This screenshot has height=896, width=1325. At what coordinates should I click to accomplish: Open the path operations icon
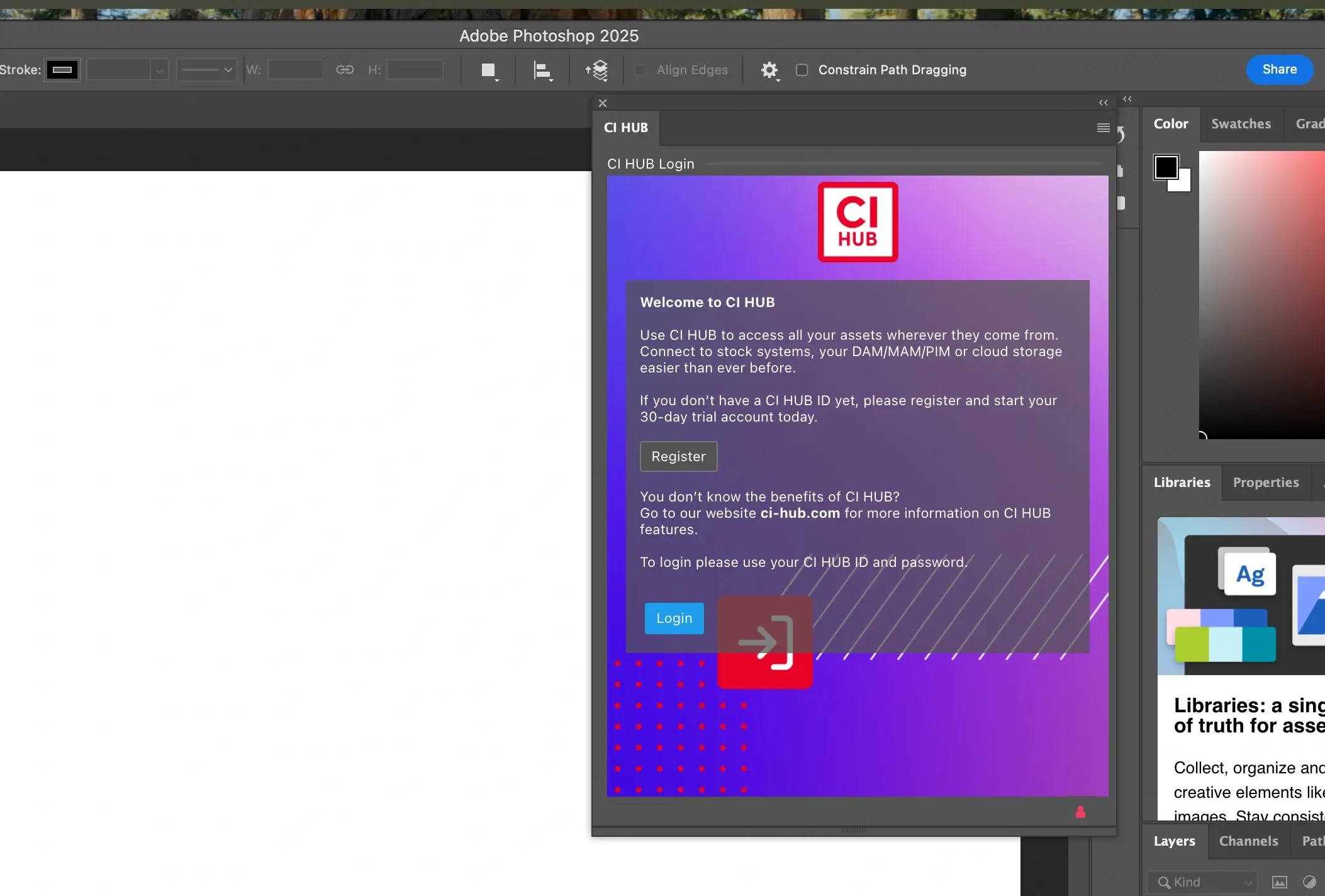pos(489,70)
